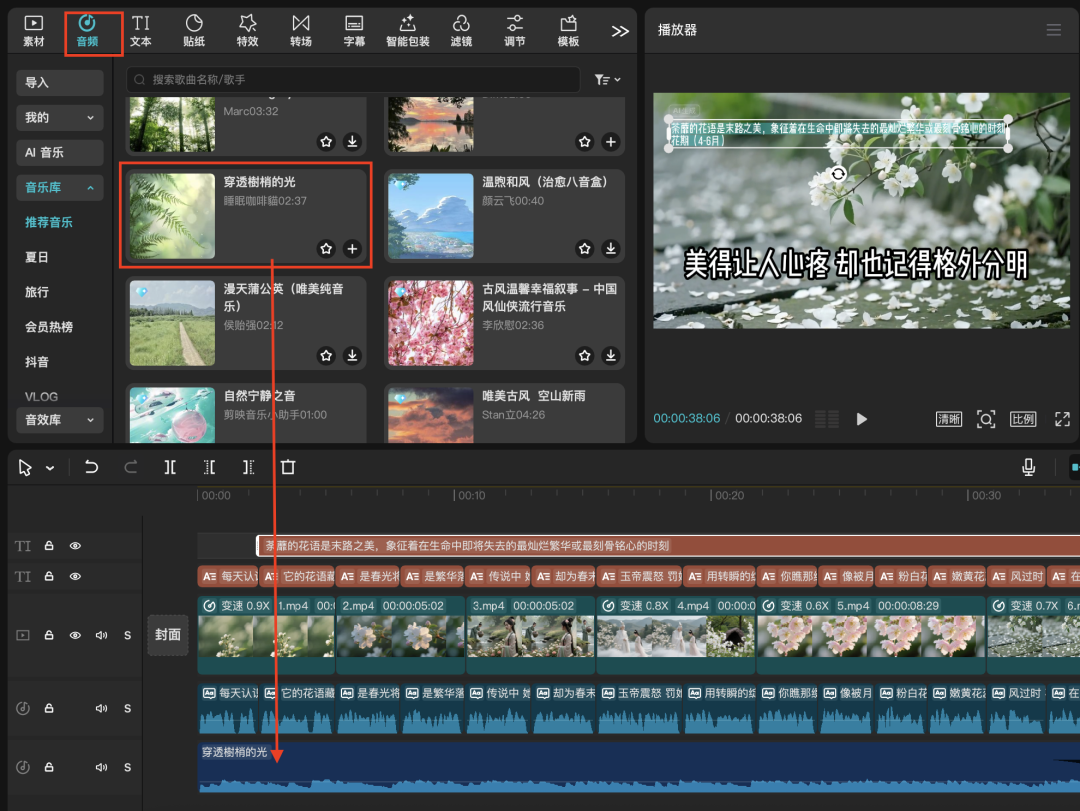Screen dimensions: 1080x811
Task: Enter fullscreen preview in the player
Action: [1062, 419]
